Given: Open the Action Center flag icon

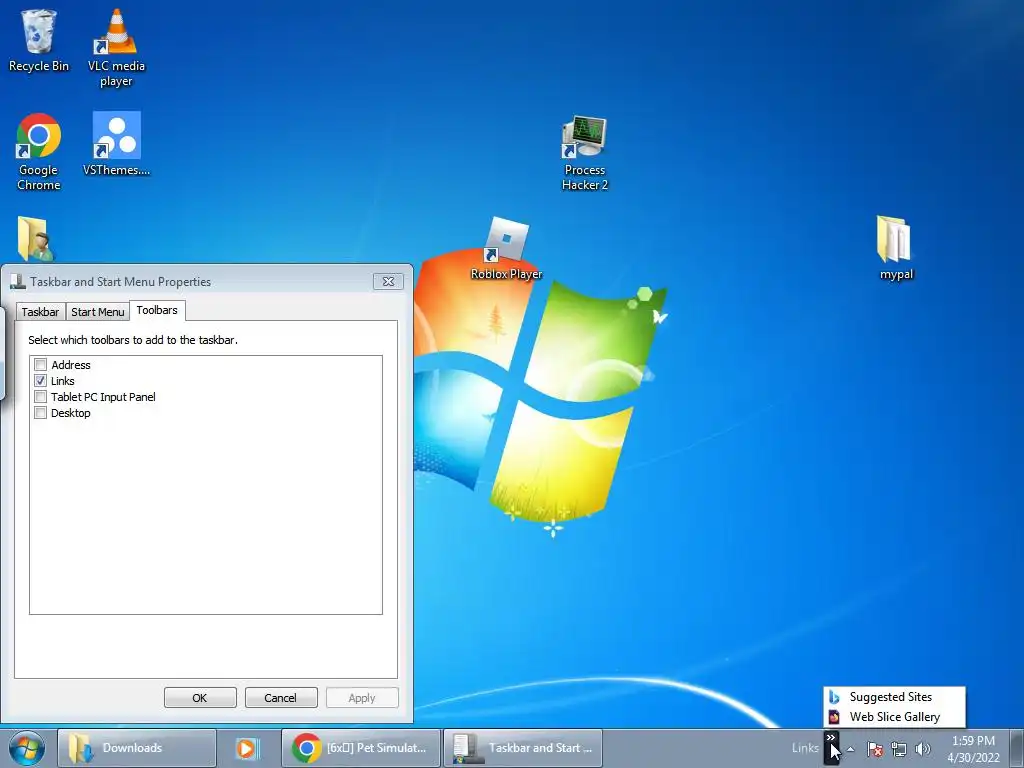Looking at the screenshot, I should (875, 749).
